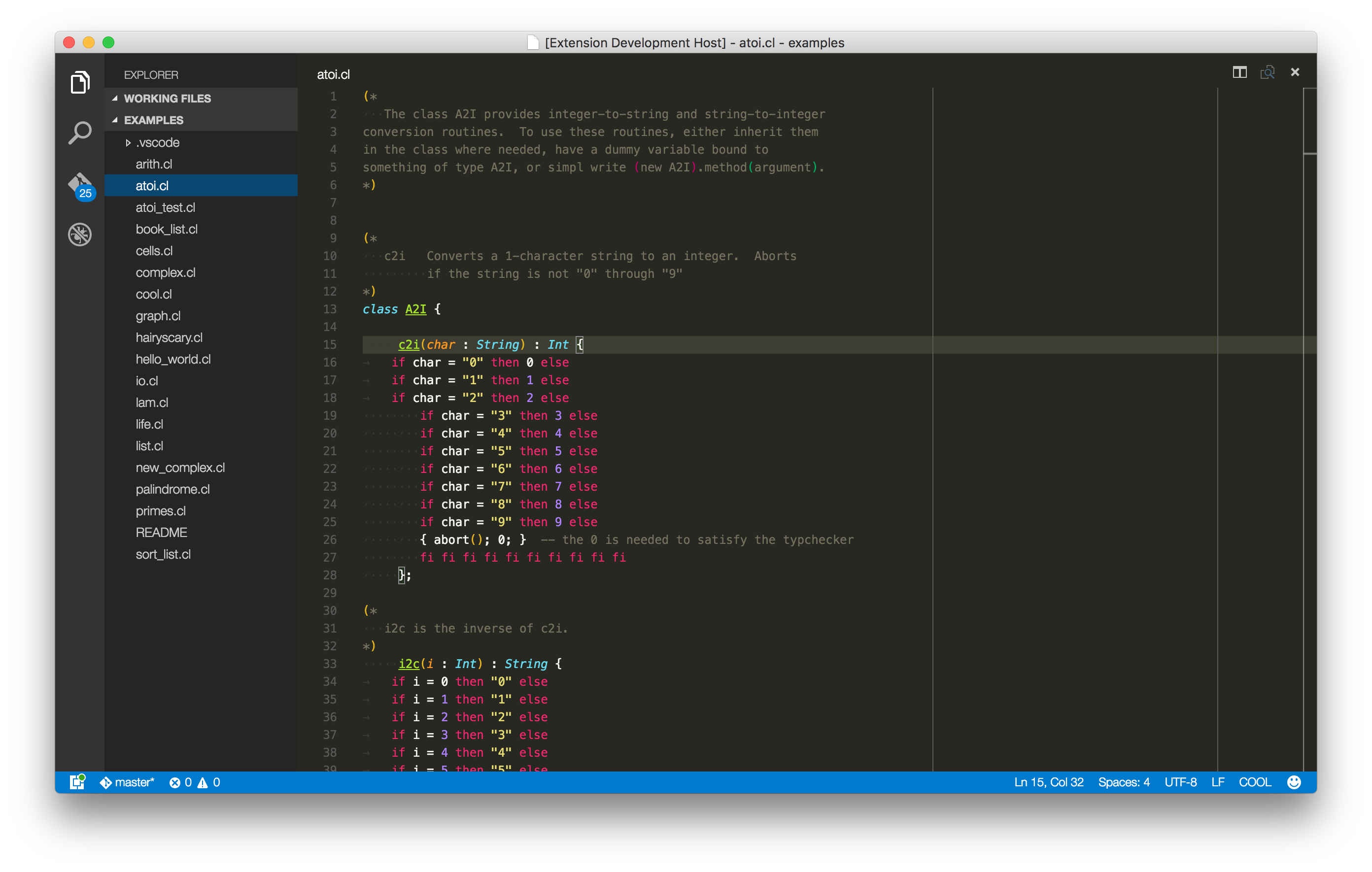The height and width of the screenshot is (872, 1372).
Task: Open the Explorer view in activity bar
Action: (x=80, y=83)
